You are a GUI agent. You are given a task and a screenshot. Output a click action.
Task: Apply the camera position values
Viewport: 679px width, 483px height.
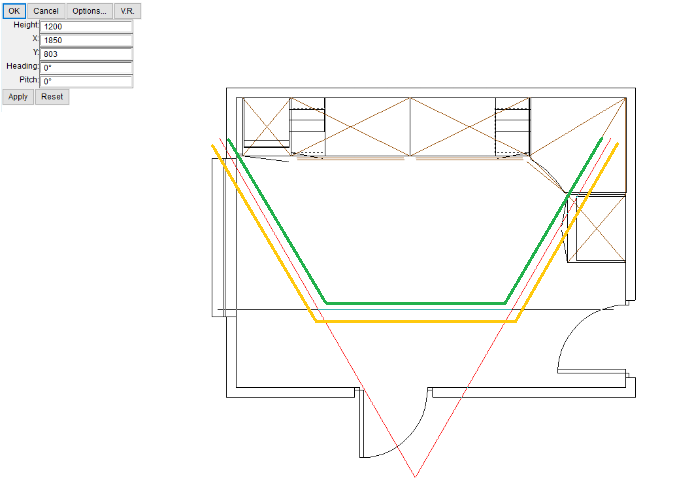(18, 97)
